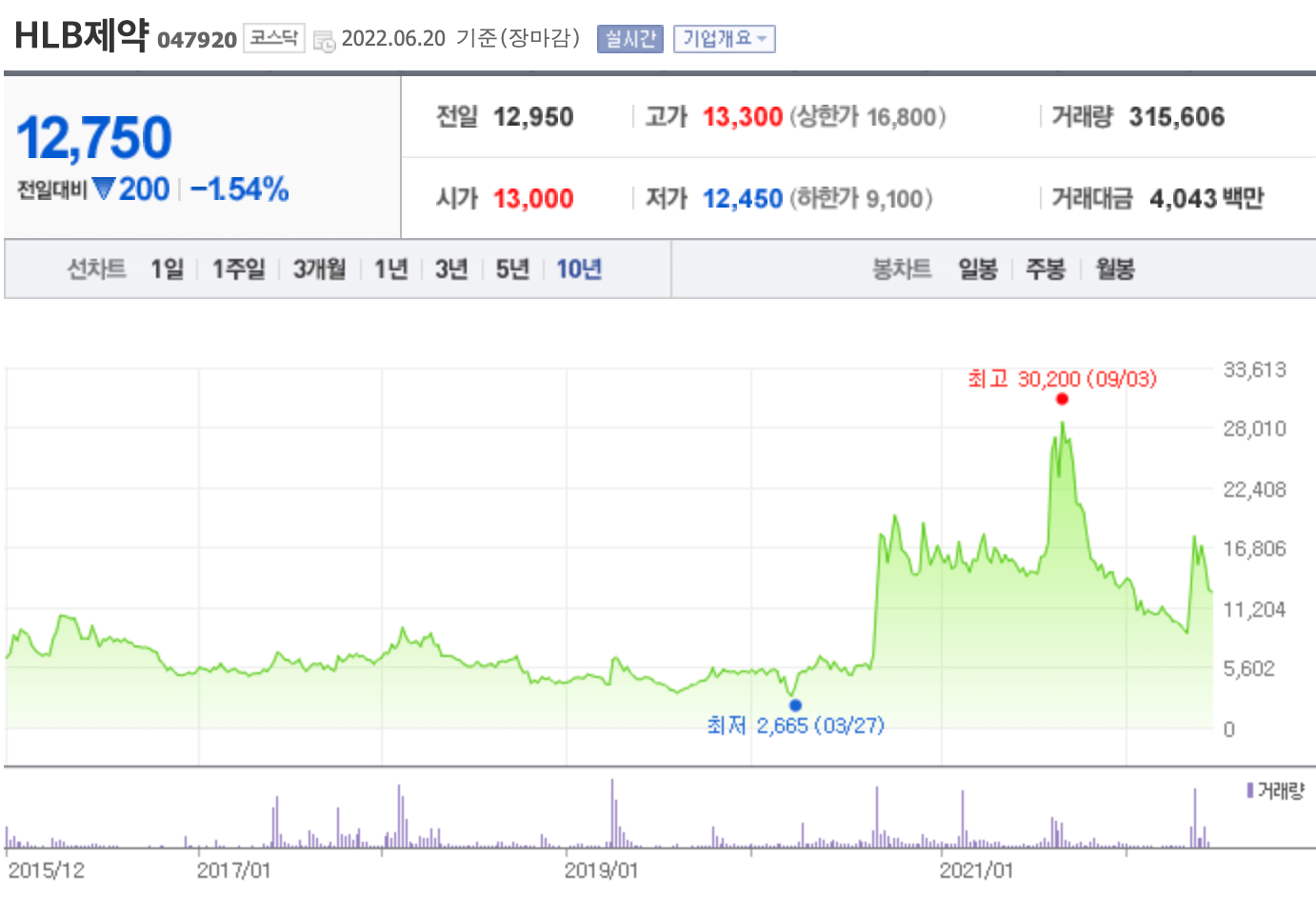
Task: Click the 최저 2,665 (03/27) label
Action: pyautogui.click(x=795, y=725)
